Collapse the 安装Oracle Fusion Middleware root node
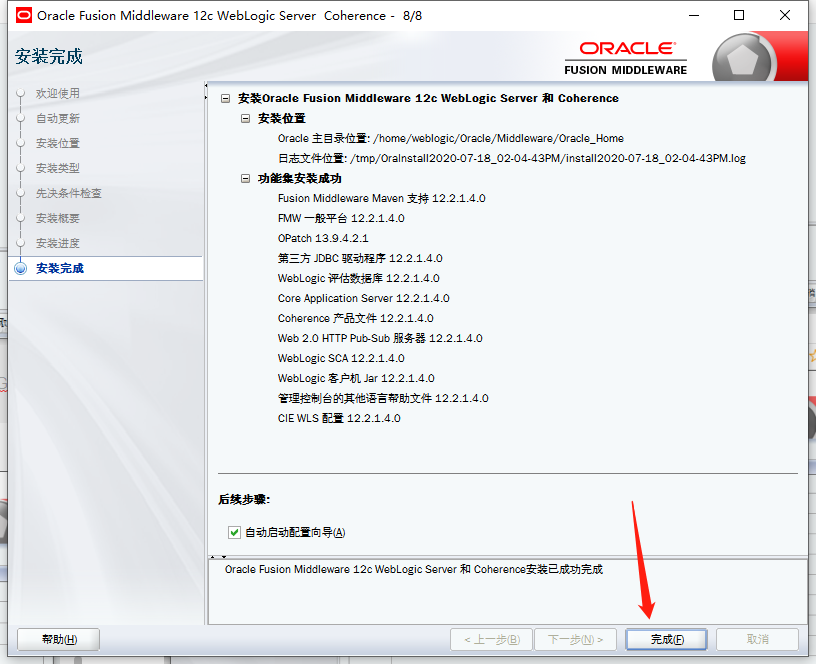The height and width of the screenshot is (664, 816). click(x=225, y=98)
